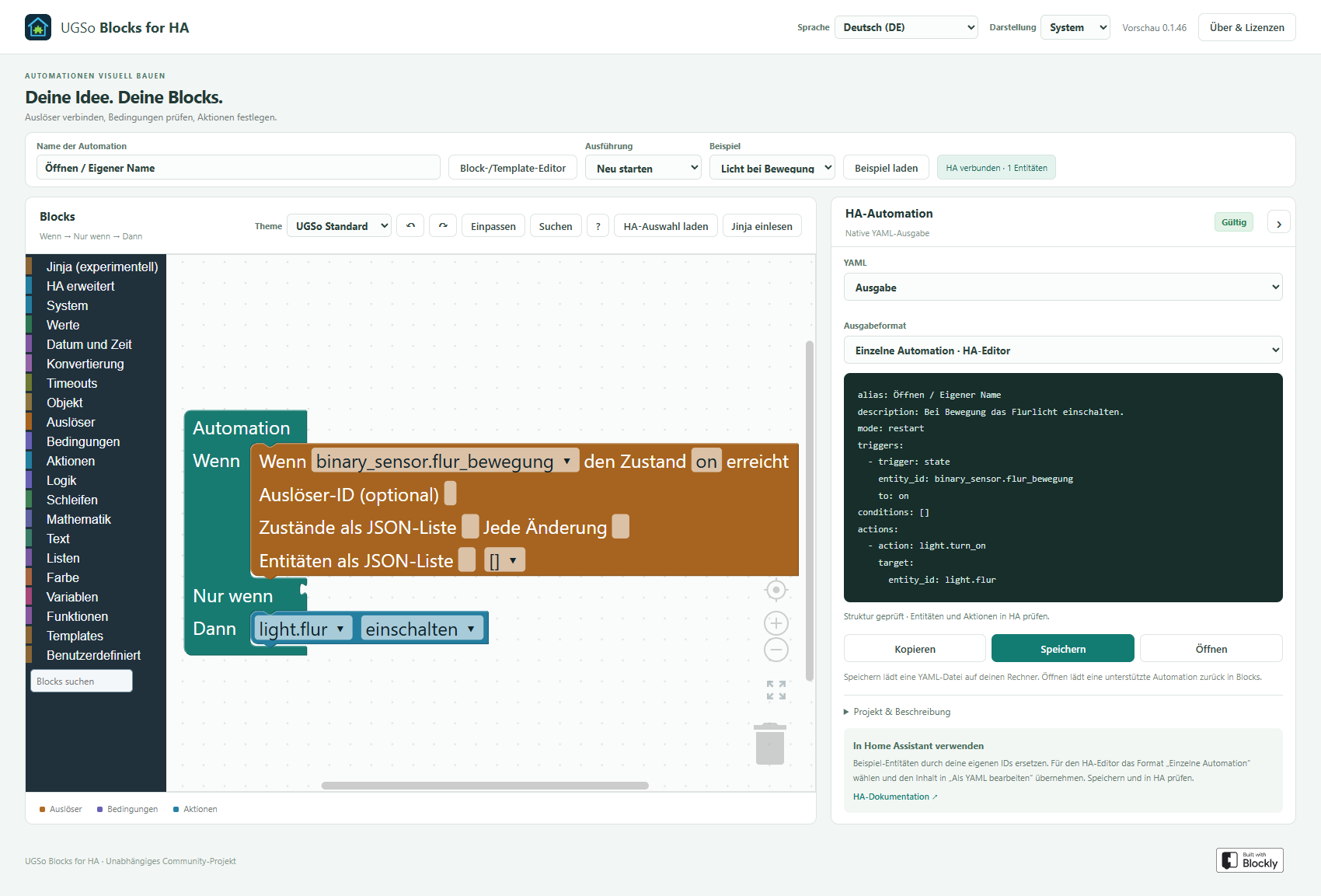The height and width of the screenshot is (896, 1321).
Task: Toggle fullscreen workspace via expand arrows icon
Action: coord(776,690)
